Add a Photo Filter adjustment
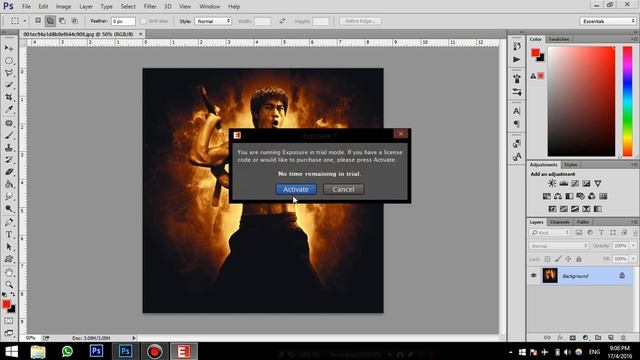The width and height of the screenshot is (640, 360). (580, 196)
